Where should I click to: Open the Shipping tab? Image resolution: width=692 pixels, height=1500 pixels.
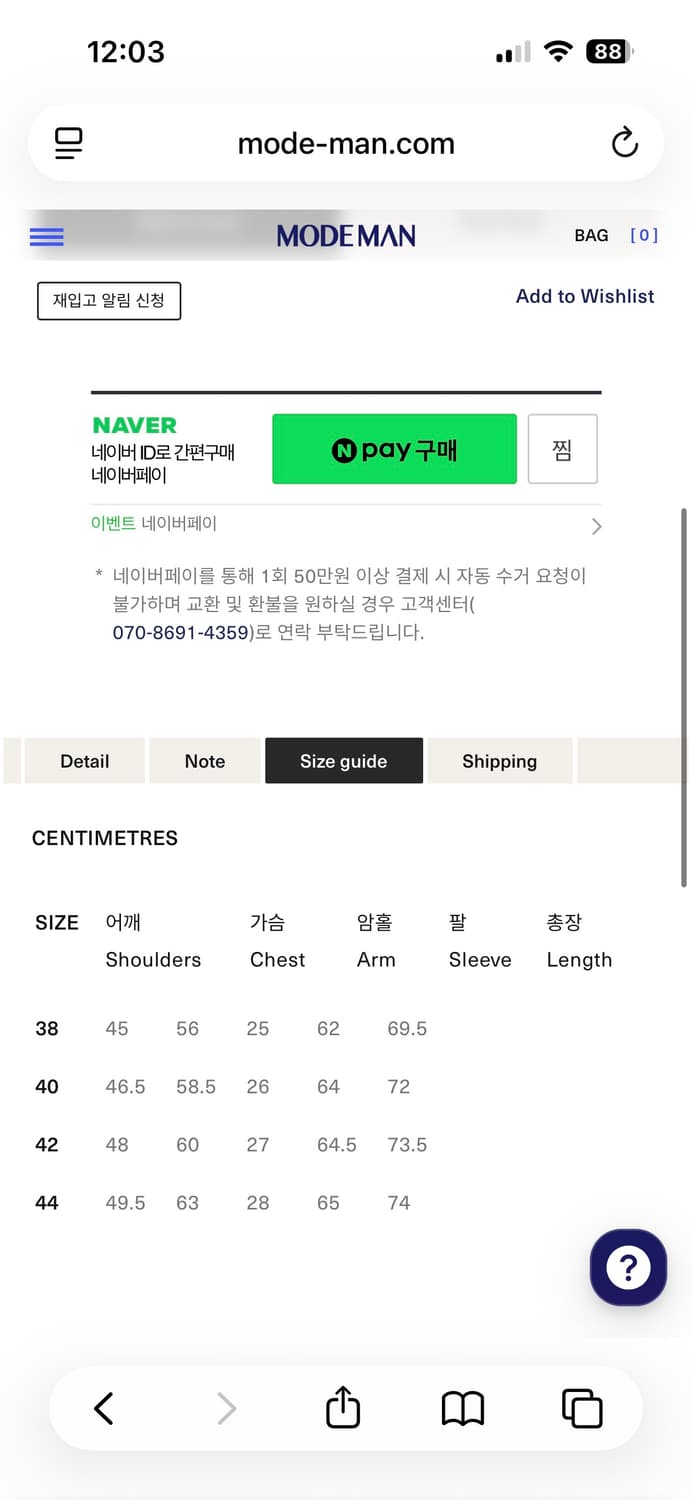499,761
